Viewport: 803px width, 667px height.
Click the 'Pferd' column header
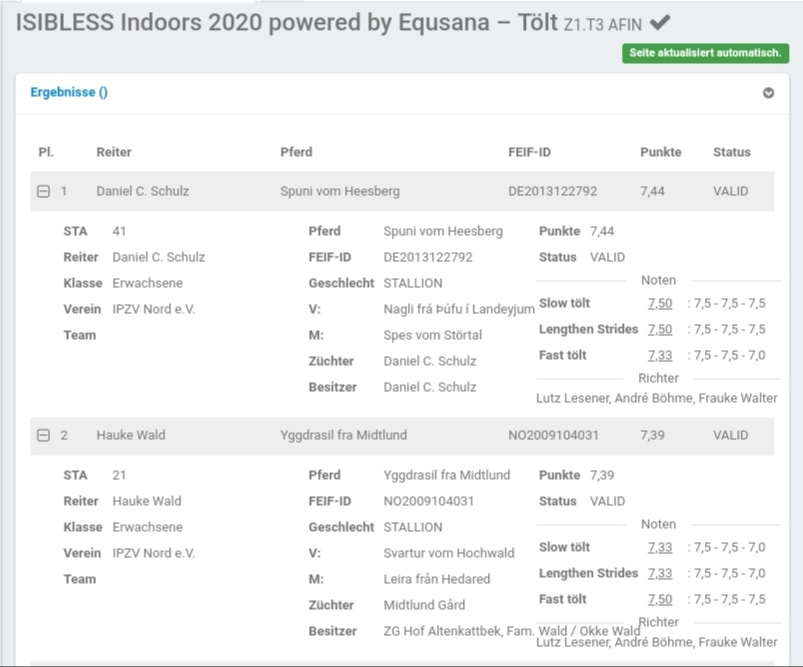(296, 152)
